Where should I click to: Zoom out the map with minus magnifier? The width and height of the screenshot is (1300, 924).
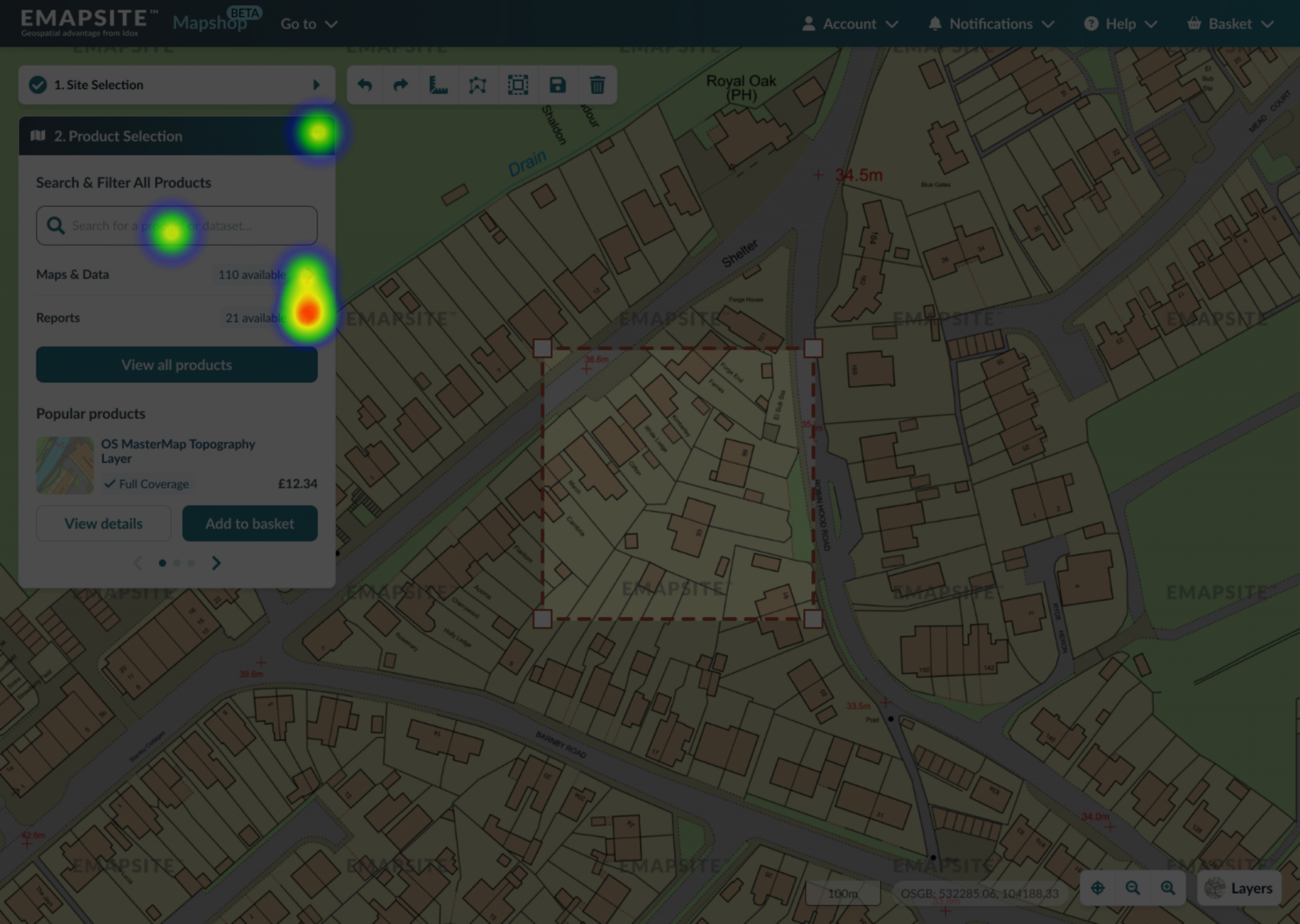(x=1132, y=887)
